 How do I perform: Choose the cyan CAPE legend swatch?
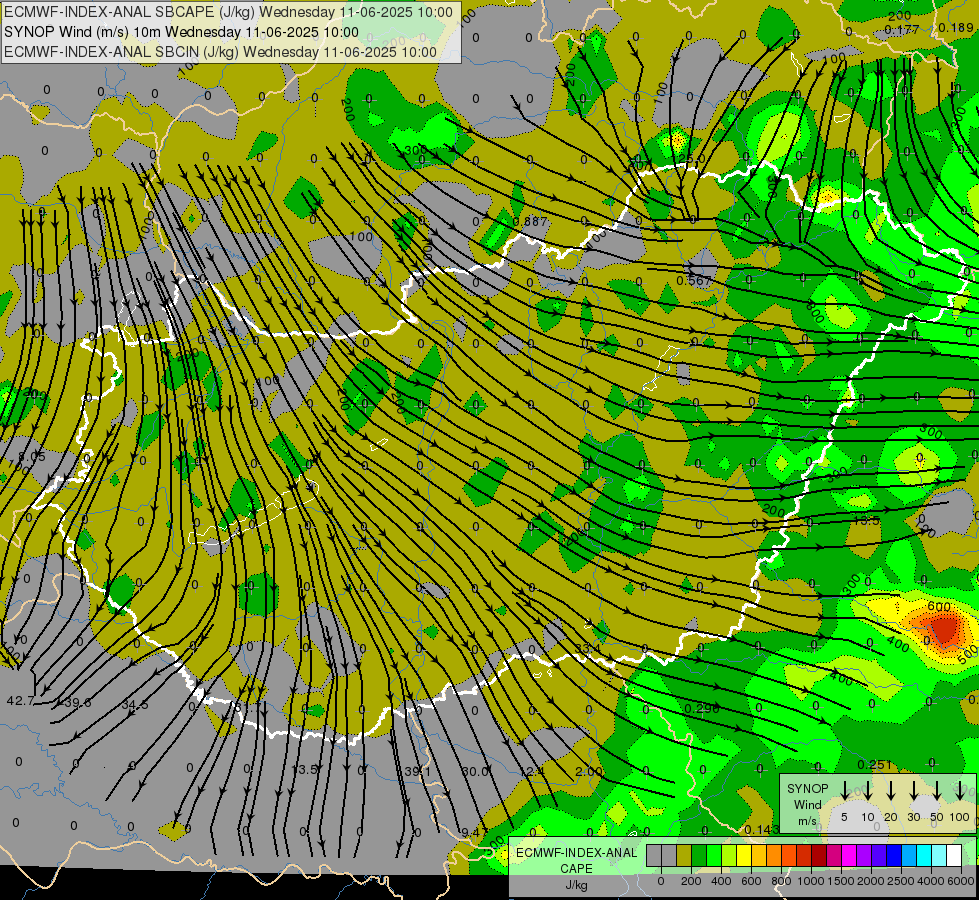point(923,855)
